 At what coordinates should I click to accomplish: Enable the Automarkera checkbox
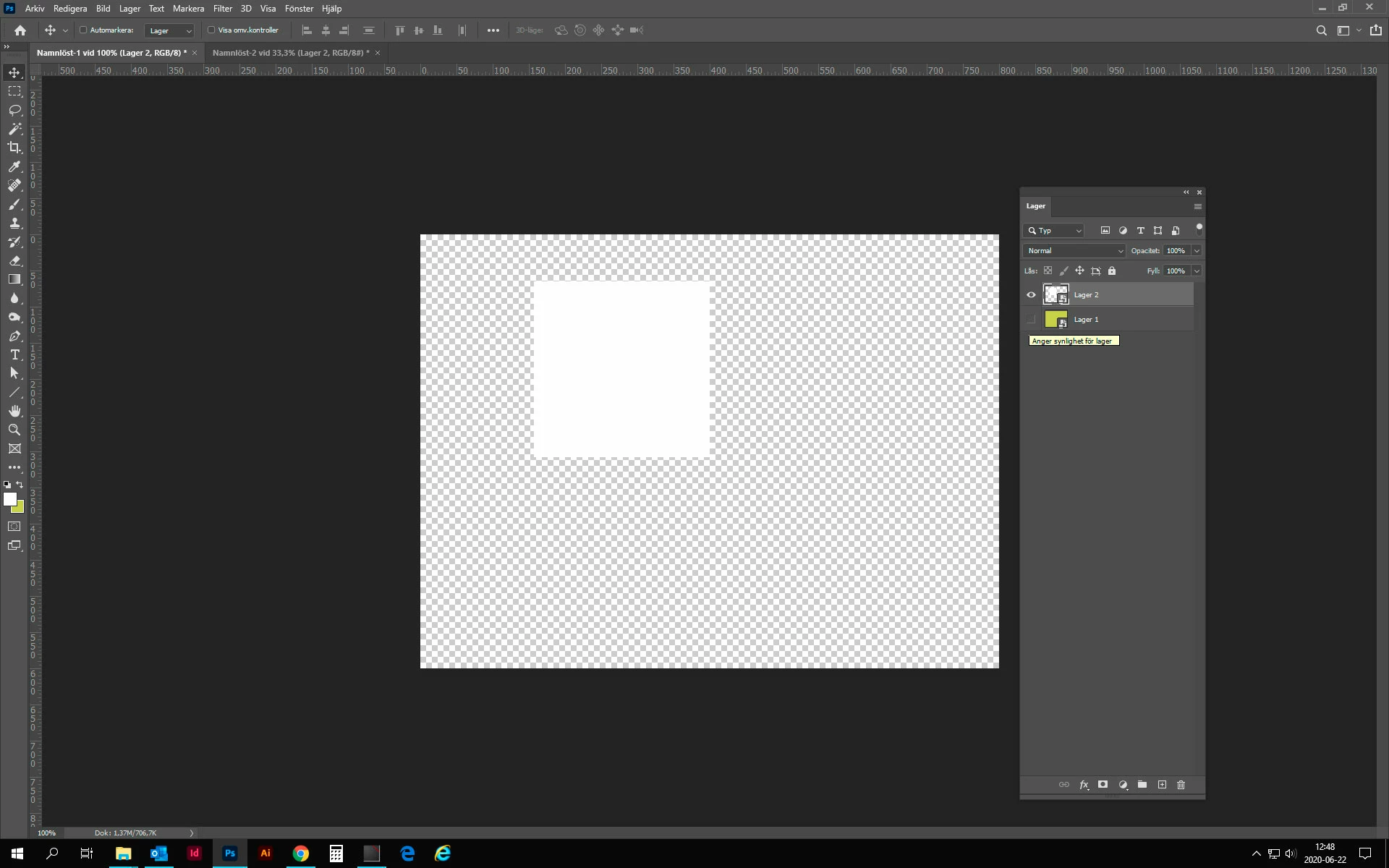(x=83, y=30)
